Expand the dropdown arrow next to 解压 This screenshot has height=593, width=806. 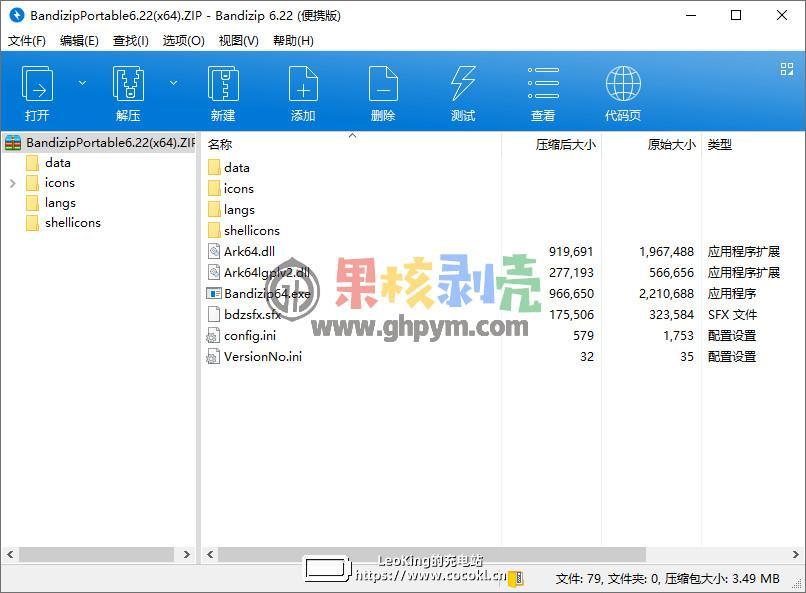click(x=174, y=83)
